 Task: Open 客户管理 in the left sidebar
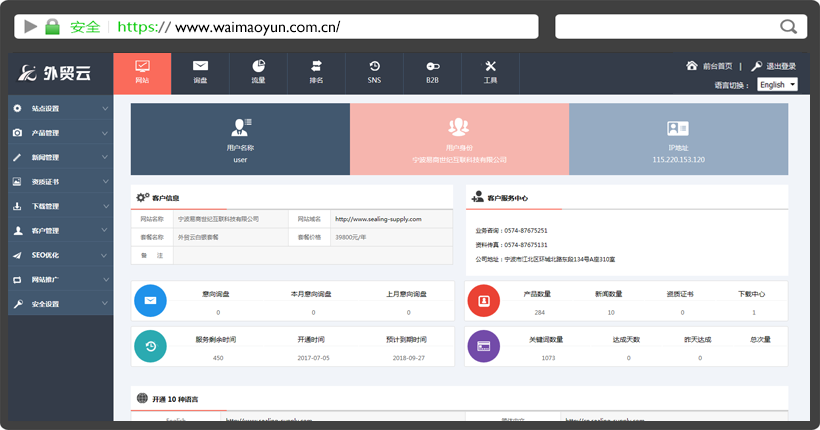(x=60, y=230)
